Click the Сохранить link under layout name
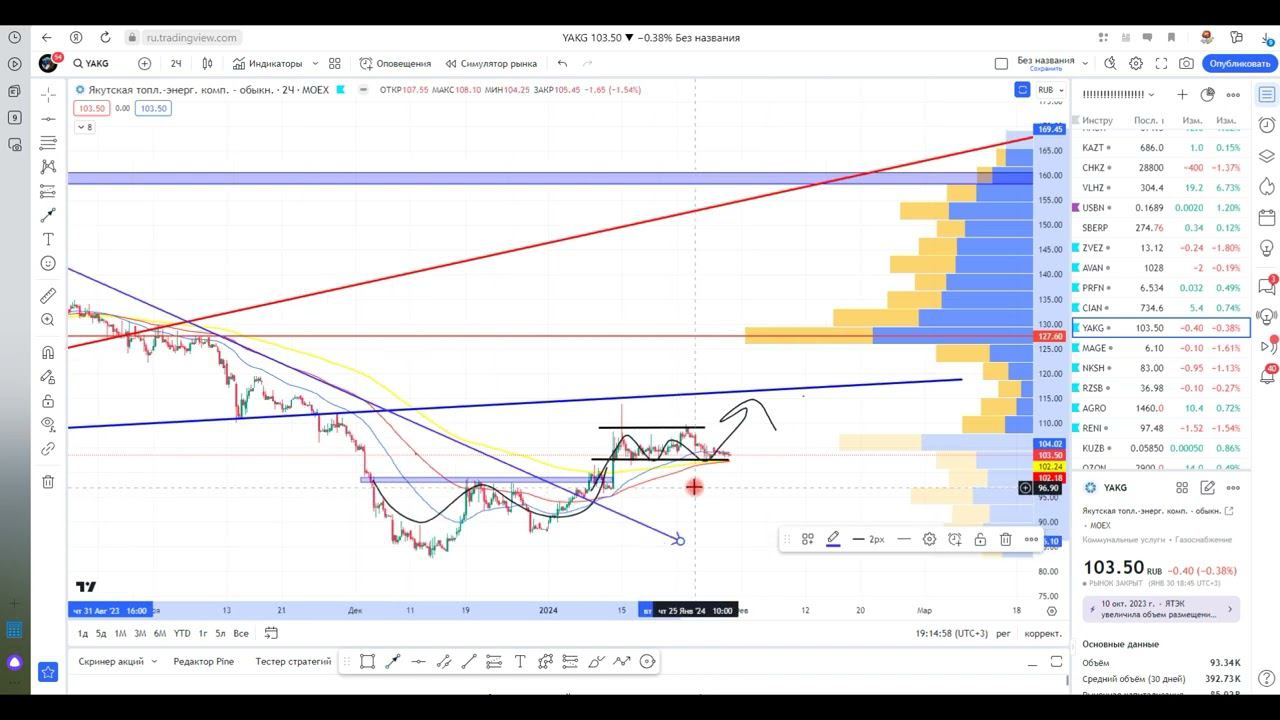1280x720 pixels. [1046, 69]
